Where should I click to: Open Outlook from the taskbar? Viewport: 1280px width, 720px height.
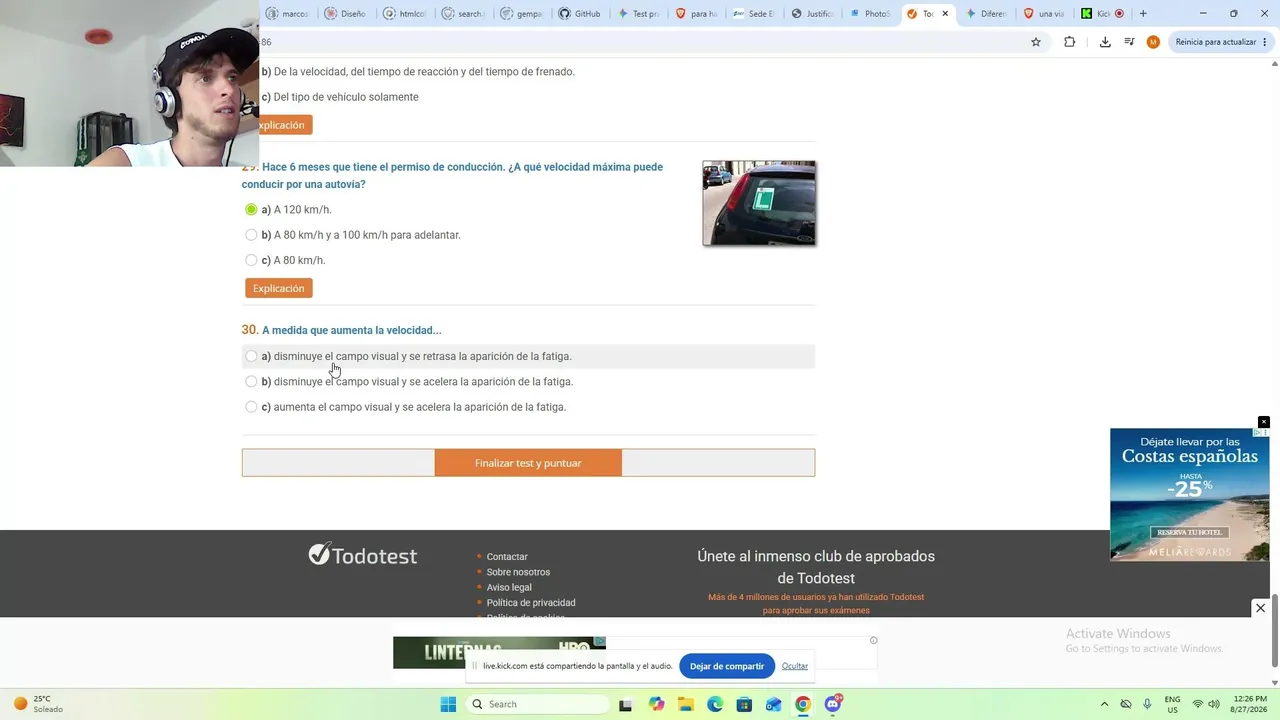773,704
